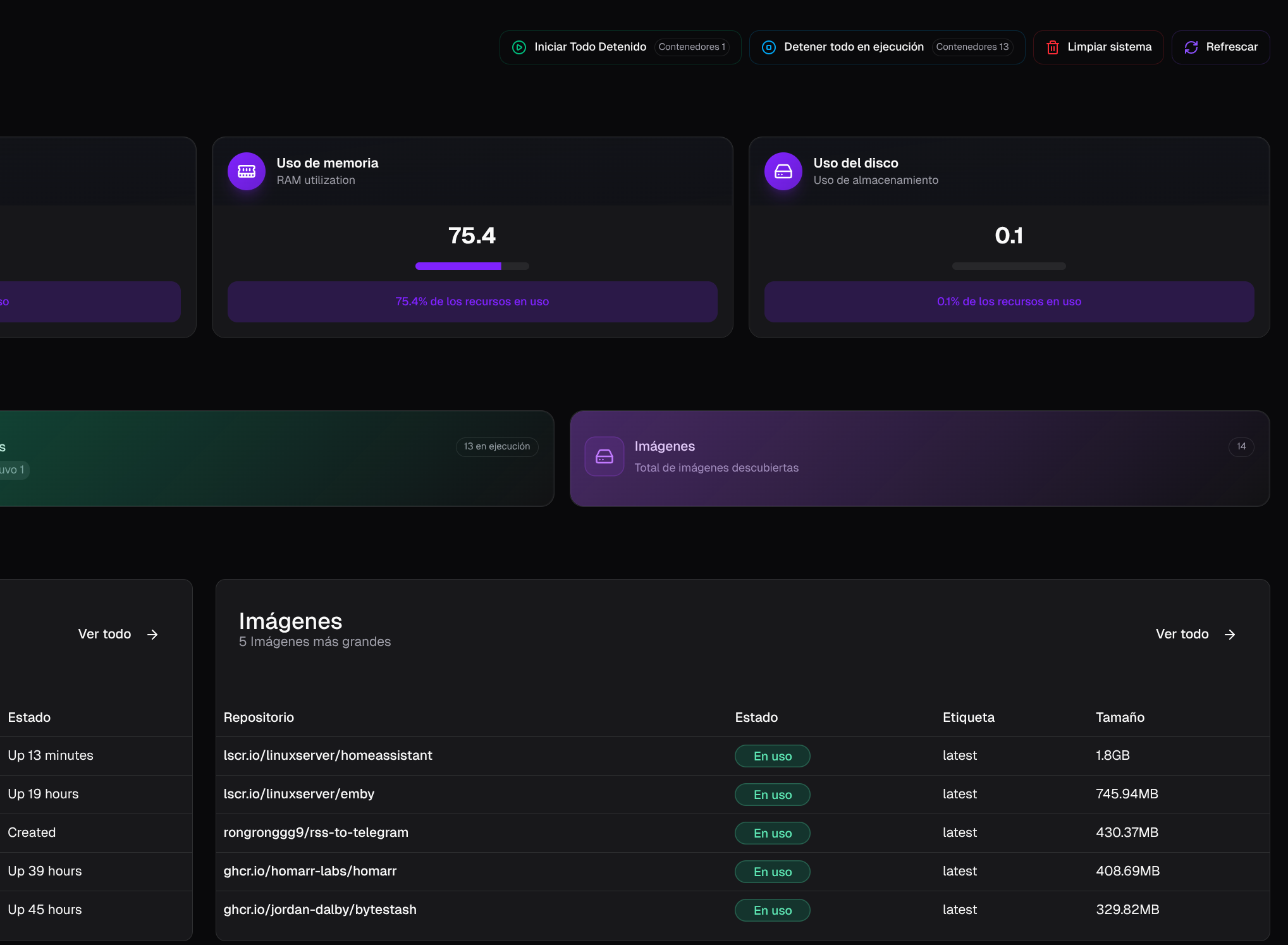Image resolution: width=1288 pixels, height=945 pixels.
Task: Click the memory usage progress bar
Action: click(x=472, y=266)
